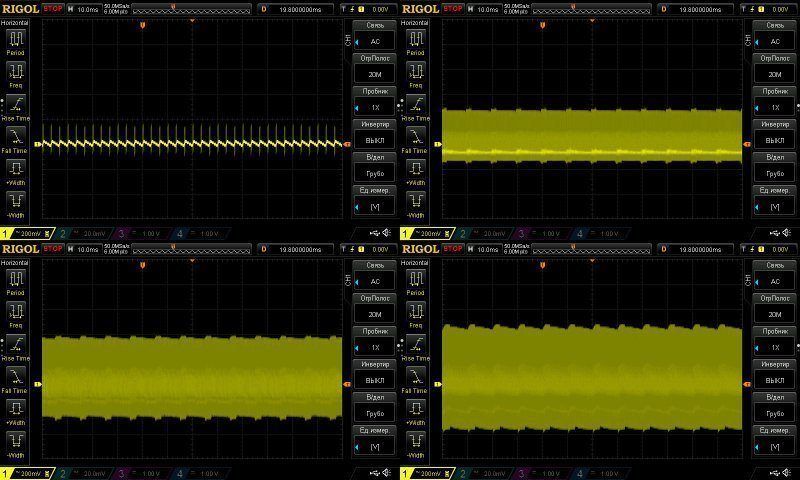Select Freq measurement in top-left scope screen

[16, 75]
